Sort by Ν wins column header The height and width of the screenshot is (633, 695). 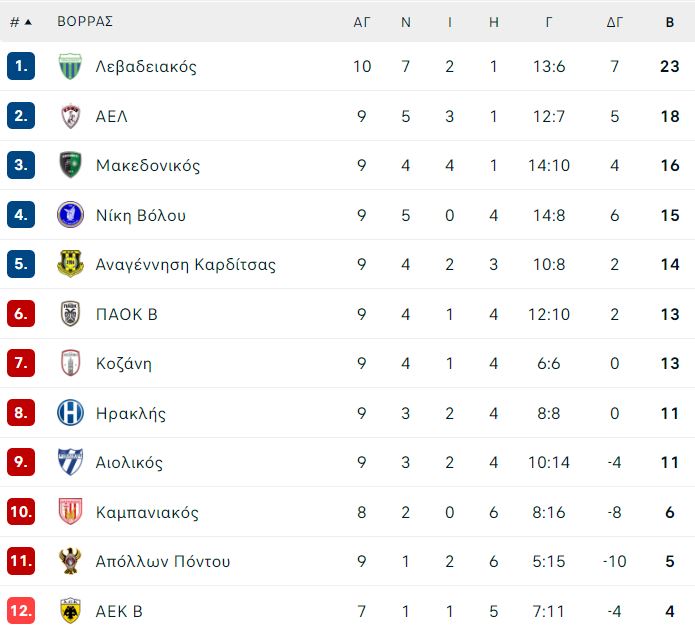tap(406, 22)
